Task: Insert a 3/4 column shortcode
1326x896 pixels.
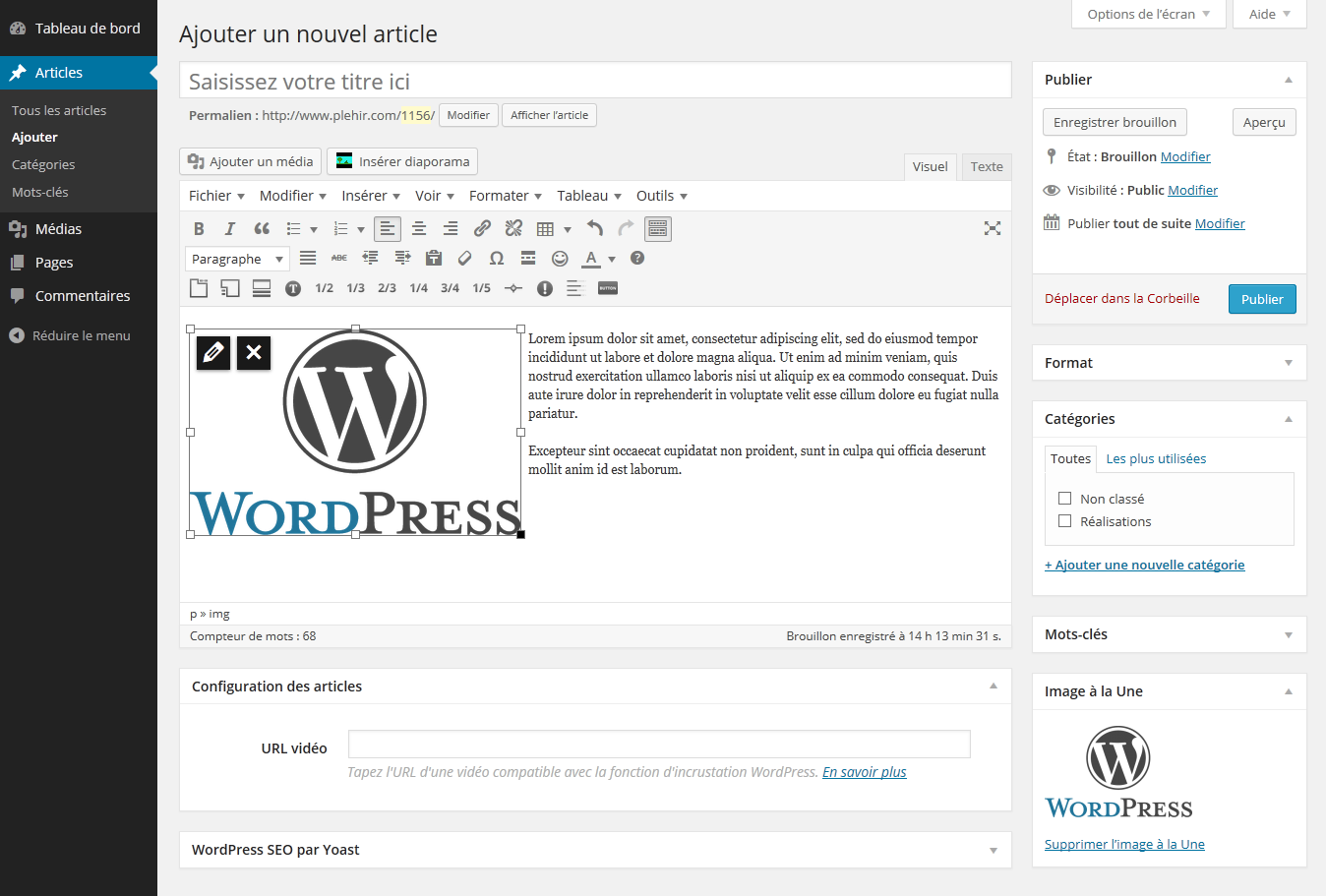Action: pyautogui.click(x=451, y=288)
